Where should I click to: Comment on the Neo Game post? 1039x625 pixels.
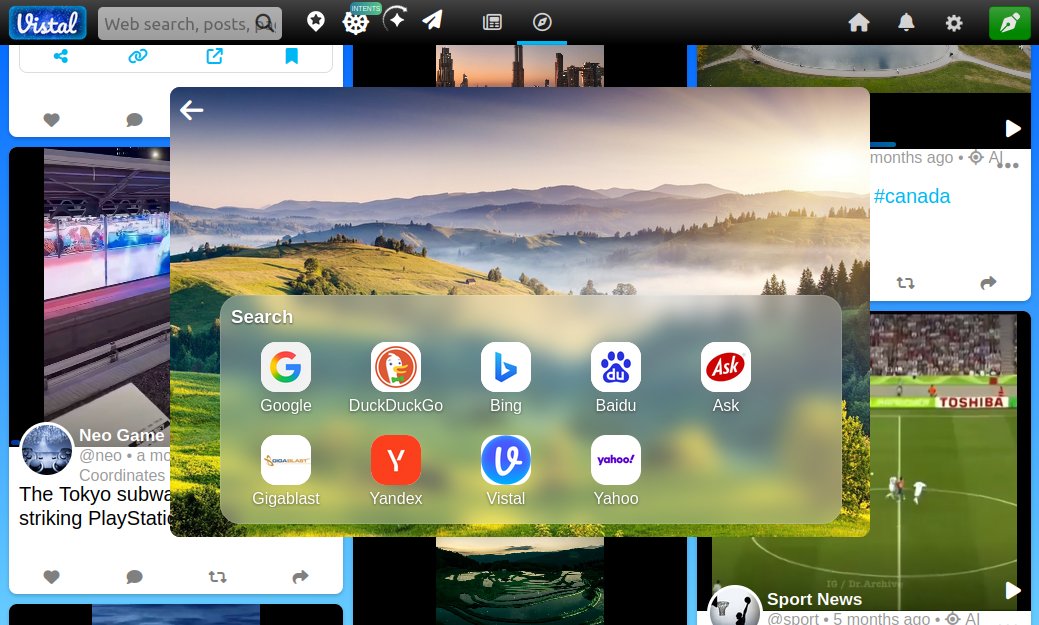click(x=135, y=577)
